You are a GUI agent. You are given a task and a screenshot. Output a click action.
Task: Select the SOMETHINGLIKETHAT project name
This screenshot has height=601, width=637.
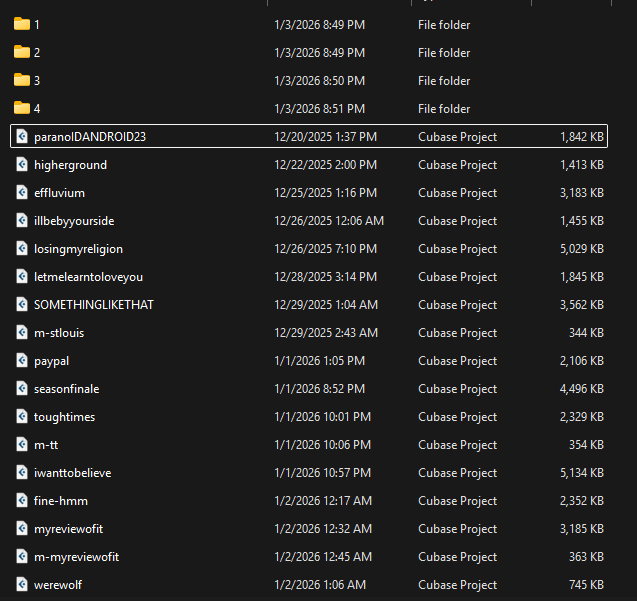click(94, 305)
